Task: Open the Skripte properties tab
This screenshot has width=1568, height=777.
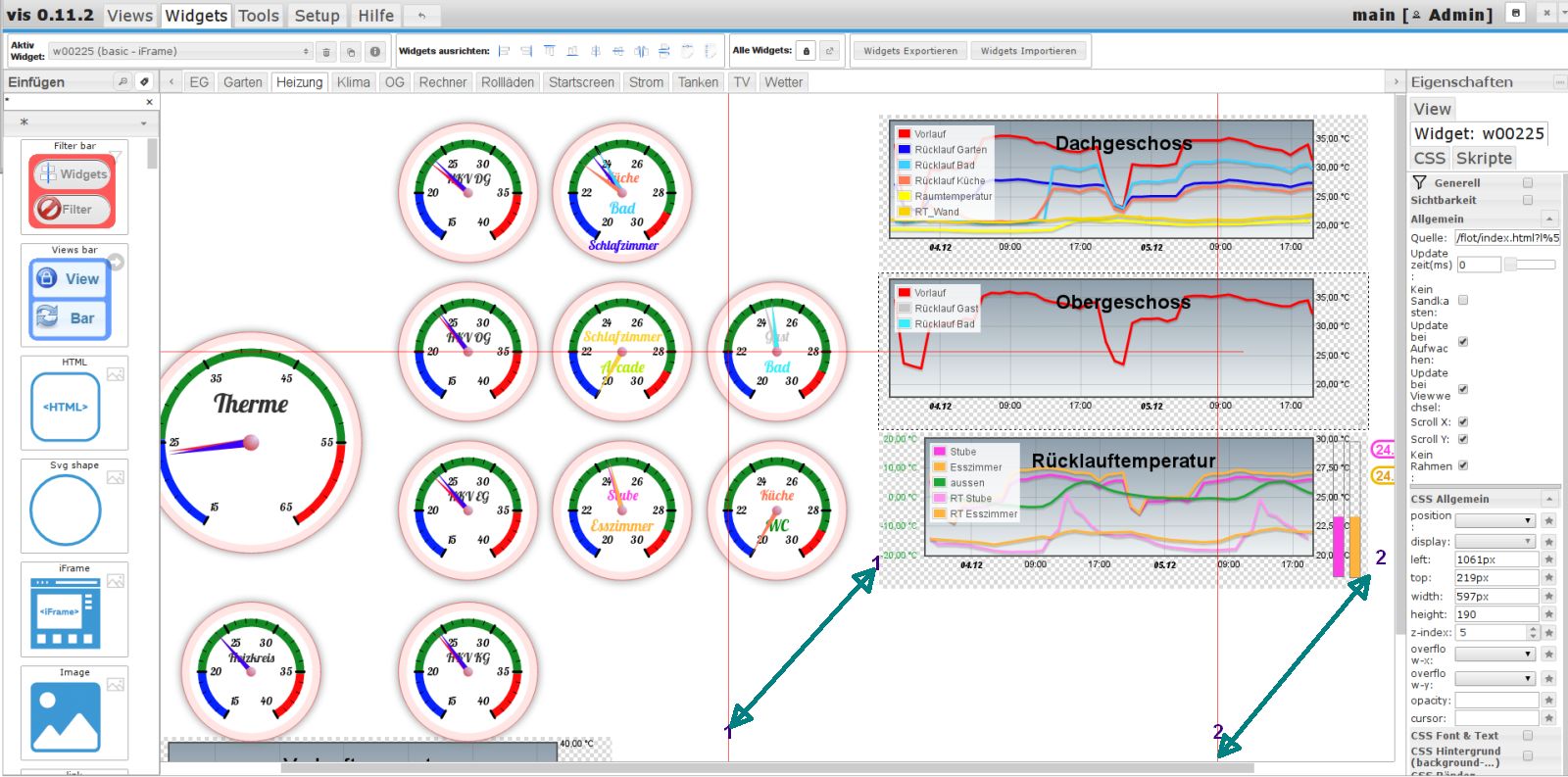Action: (x=1484, y=158)
